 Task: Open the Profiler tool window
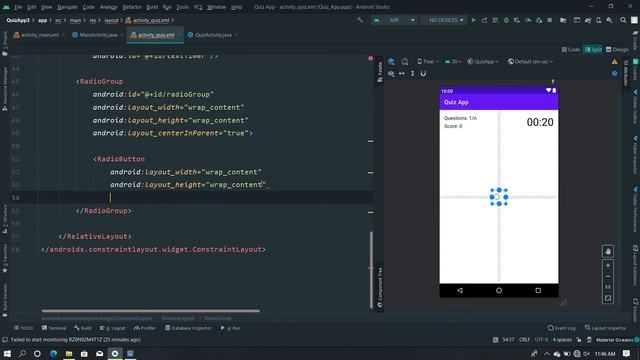(x=144, y=328)
